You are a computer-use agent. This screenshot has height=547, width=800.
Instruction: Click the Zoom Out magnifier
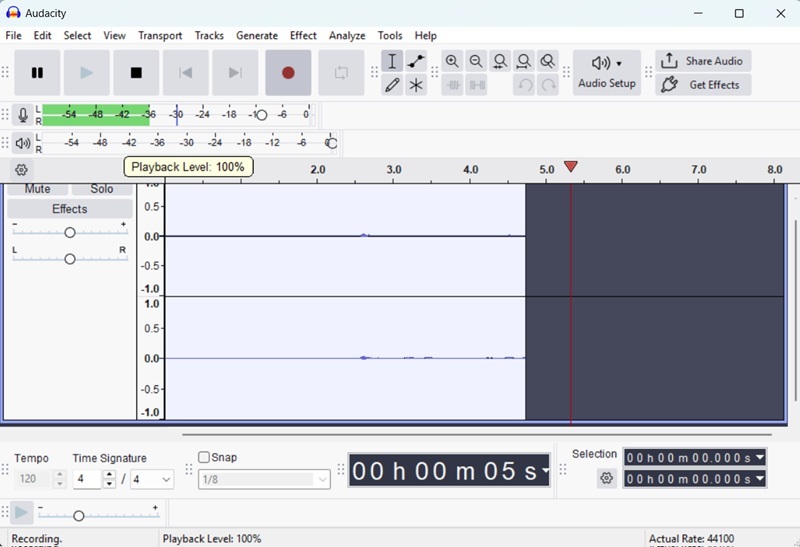(x=476, y=61)
